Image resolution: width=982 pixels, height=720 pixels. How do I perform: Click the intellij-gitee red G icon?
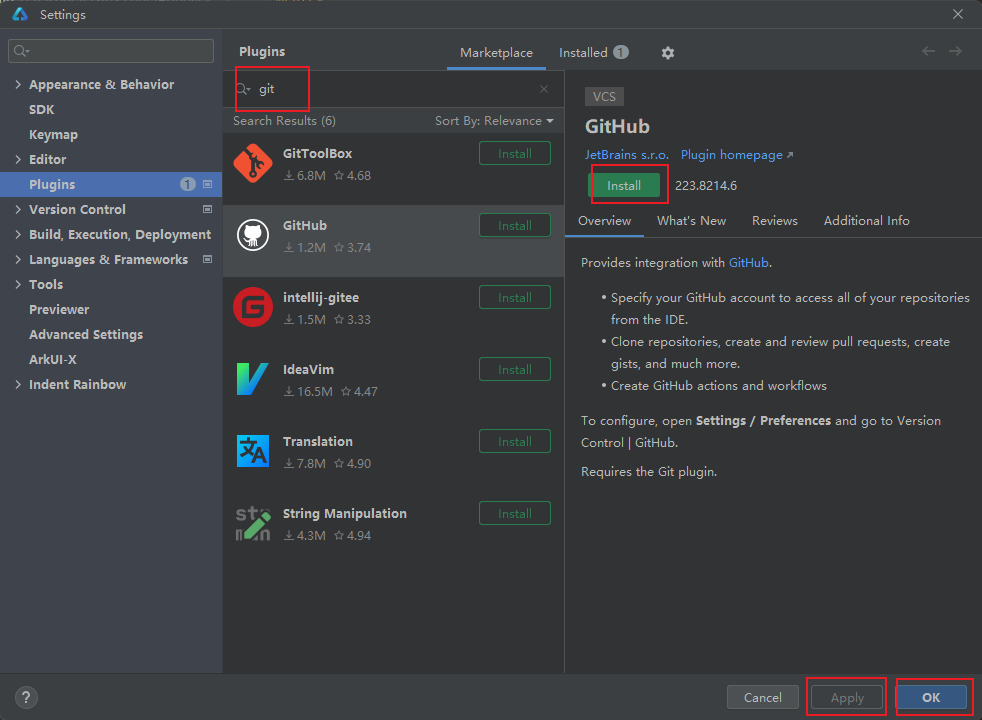(x=253, y=307)
